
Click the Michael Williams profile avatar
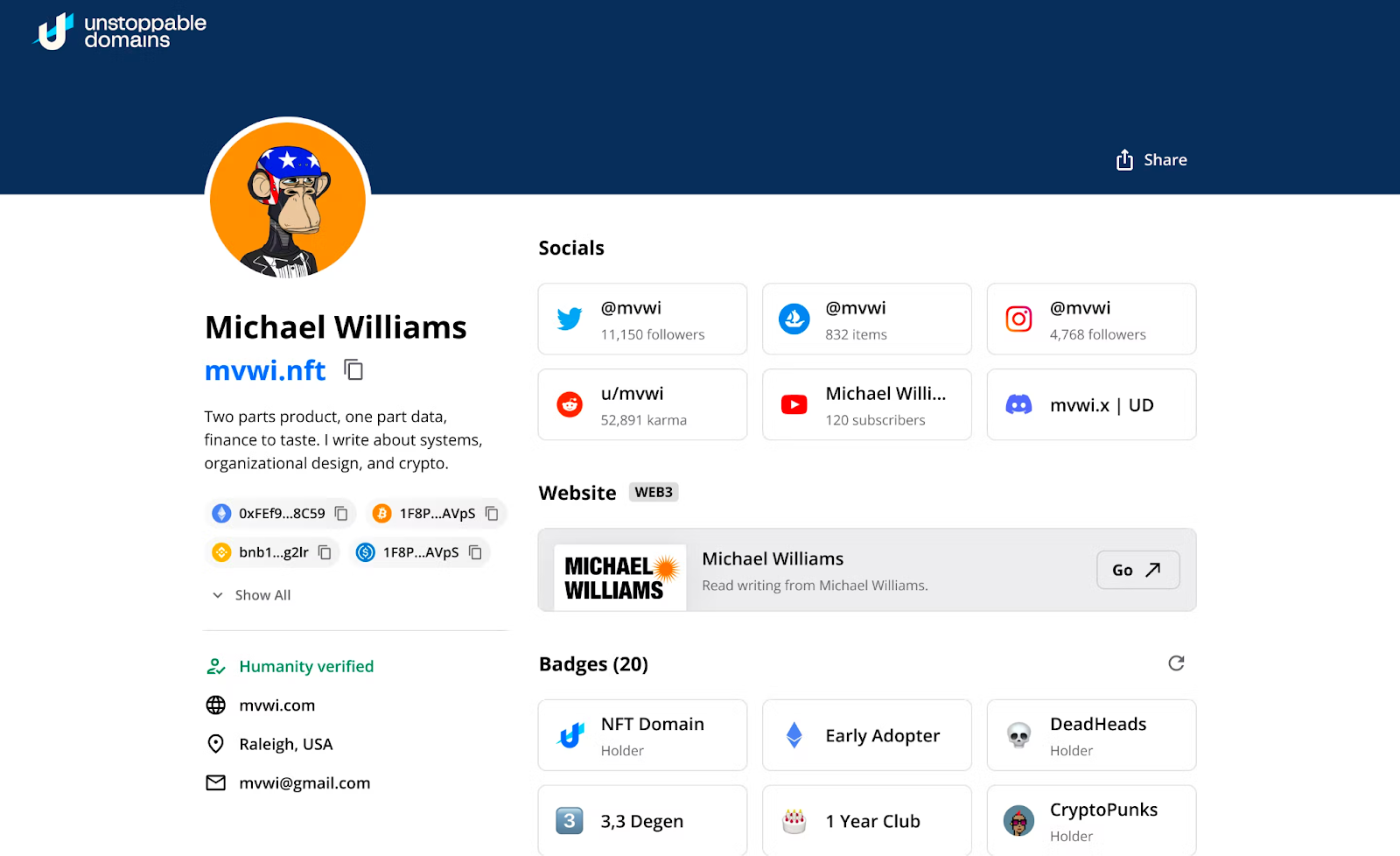288,200
